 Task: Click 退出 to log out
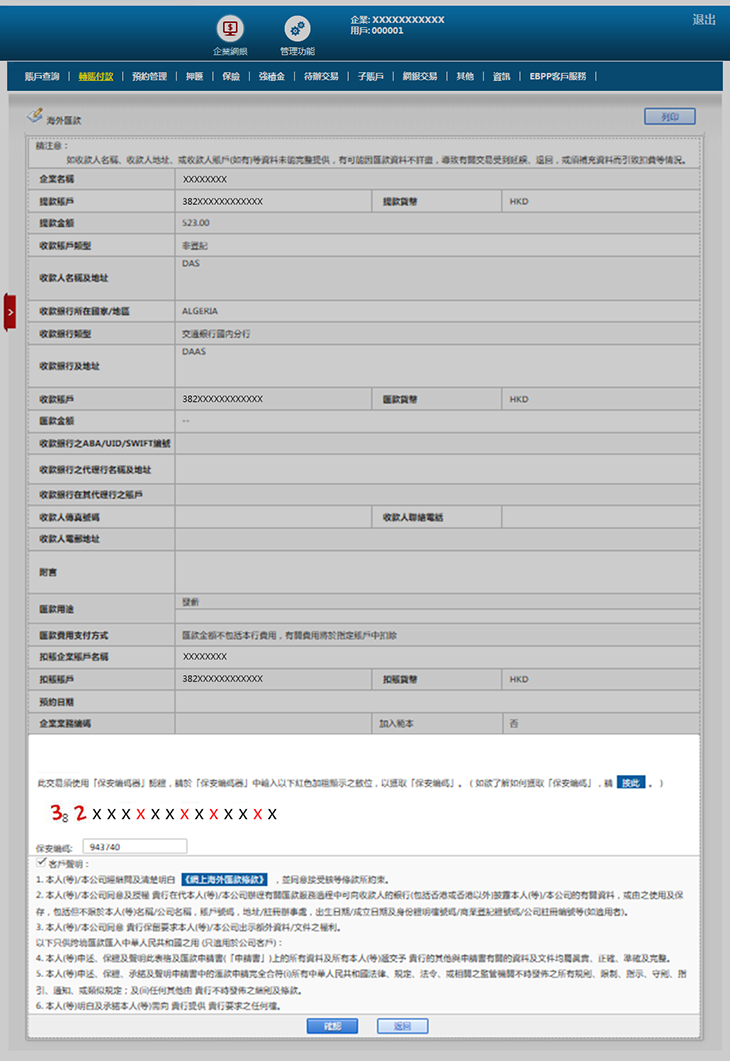point(704,20)
